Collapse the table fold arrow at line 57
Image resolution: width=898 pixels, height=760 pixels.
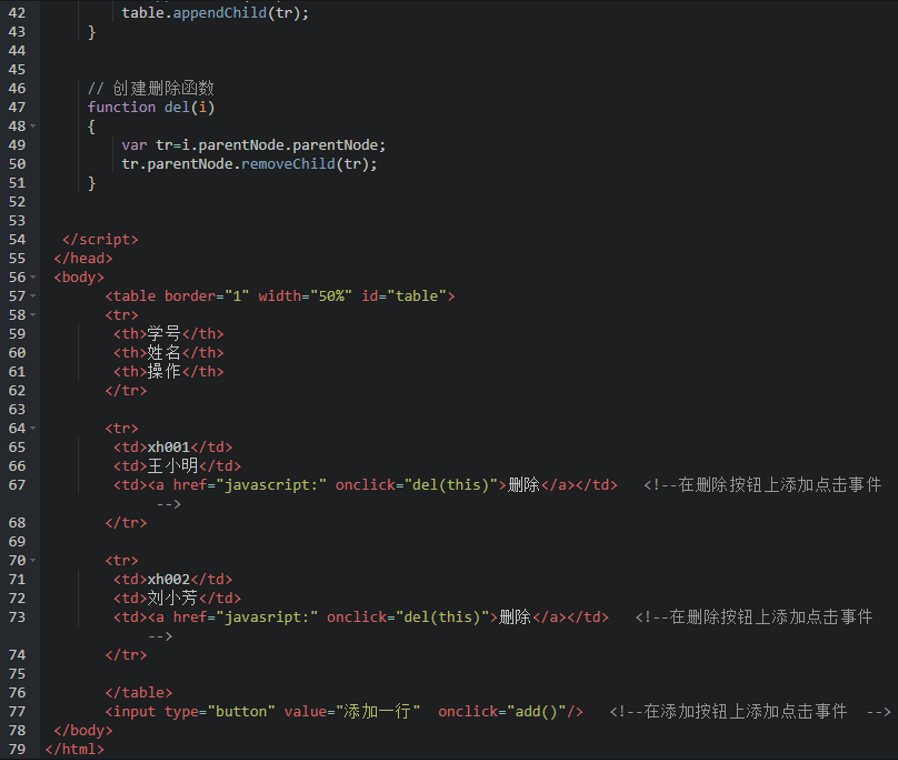pyautogui.click(x=33, y=296)
